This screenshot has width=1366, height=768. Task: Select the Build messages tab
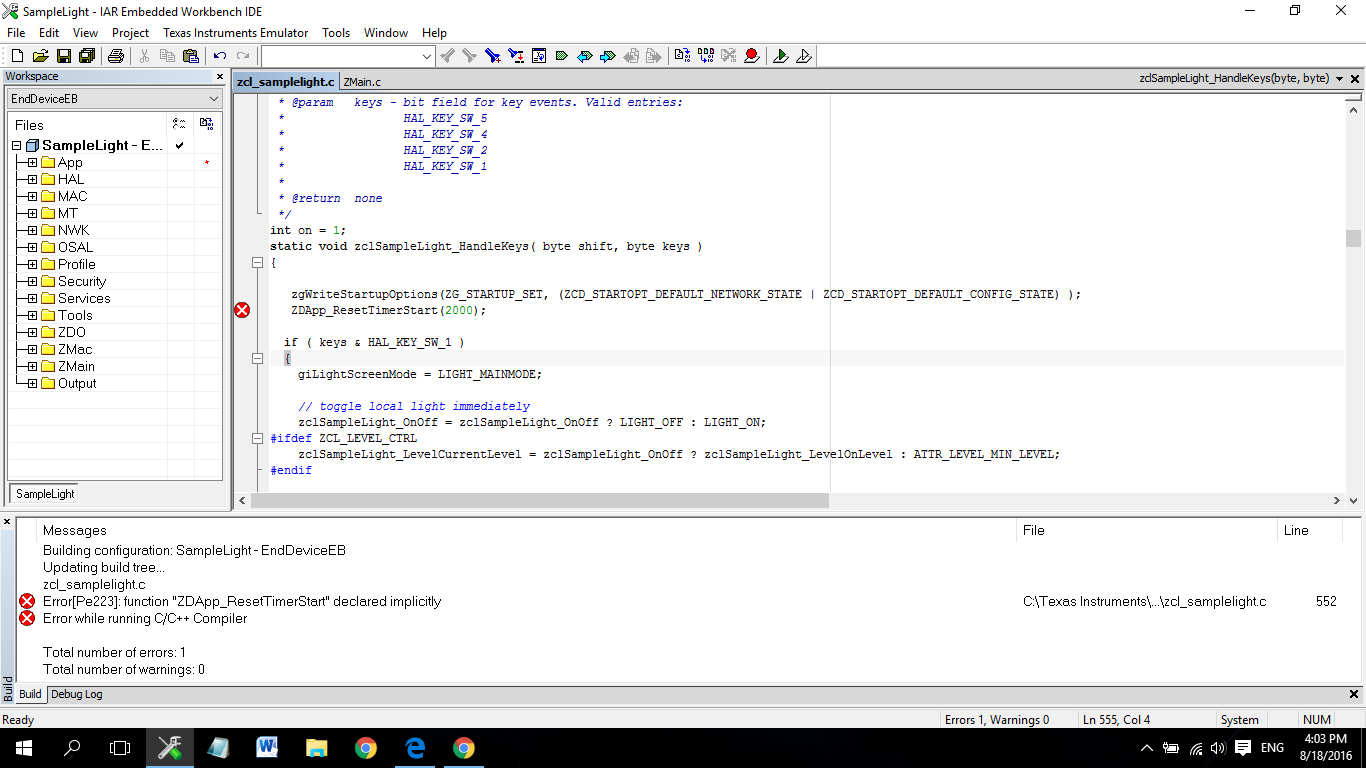tap(30, 694)
